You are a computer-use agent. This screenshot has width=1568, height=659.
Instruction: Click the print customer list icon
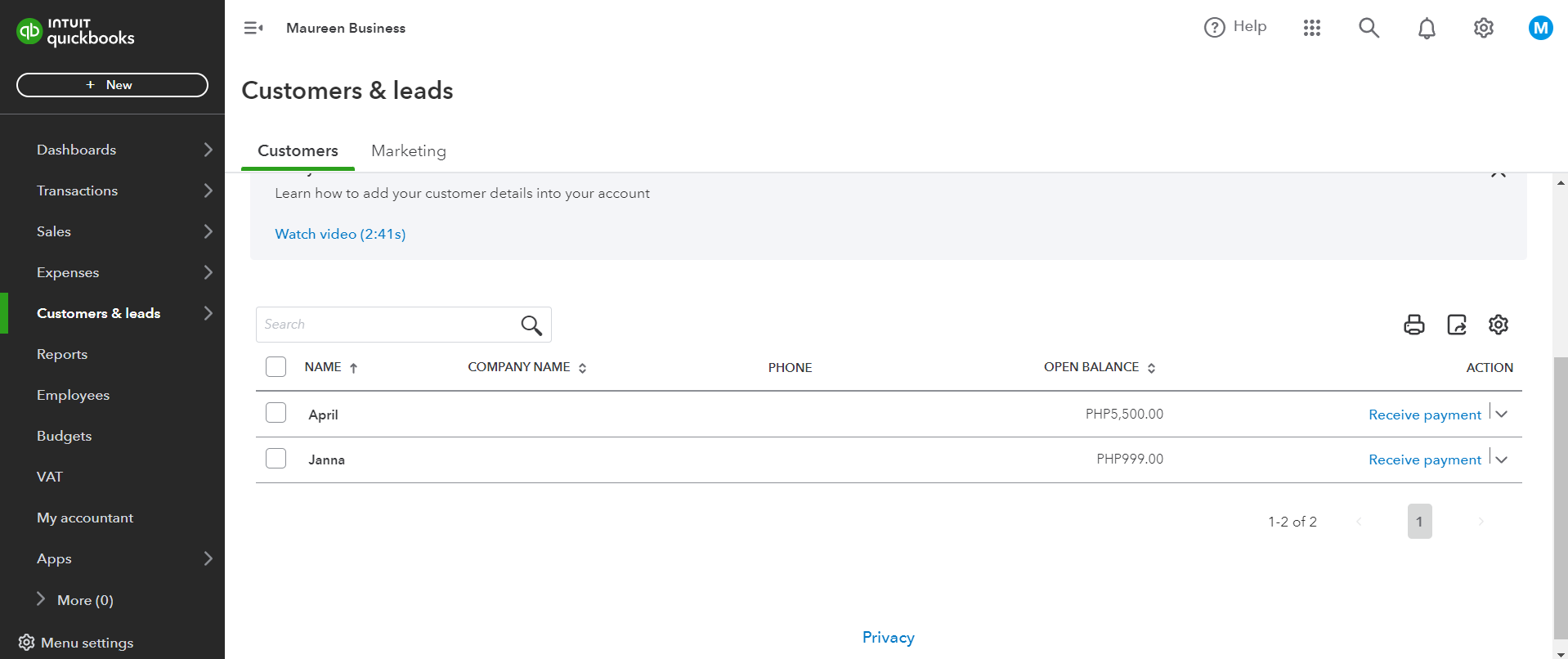tap(1413, 325)
